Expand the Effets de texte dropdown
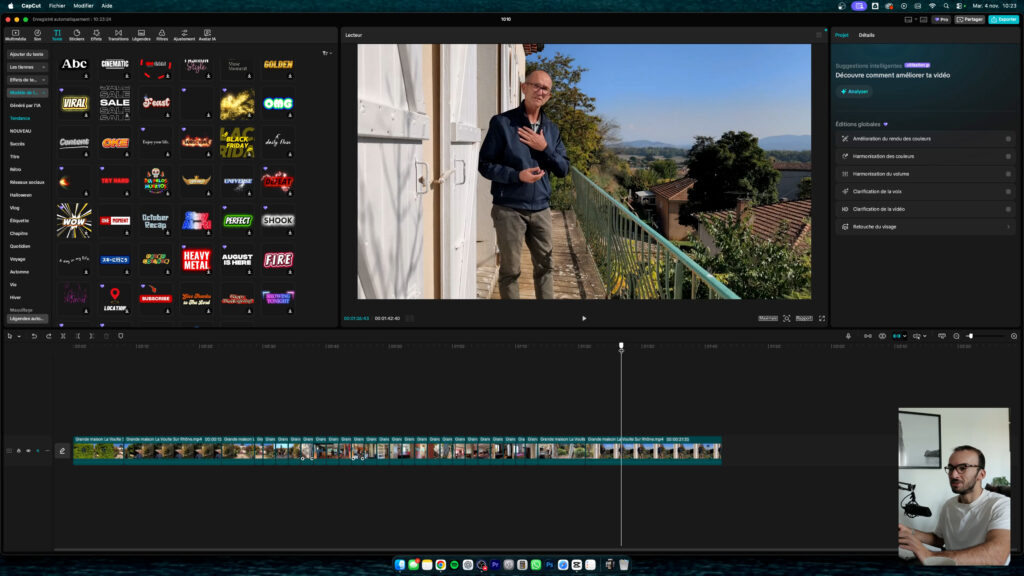Screen dimensions: 1024x576 pos(27,80)
